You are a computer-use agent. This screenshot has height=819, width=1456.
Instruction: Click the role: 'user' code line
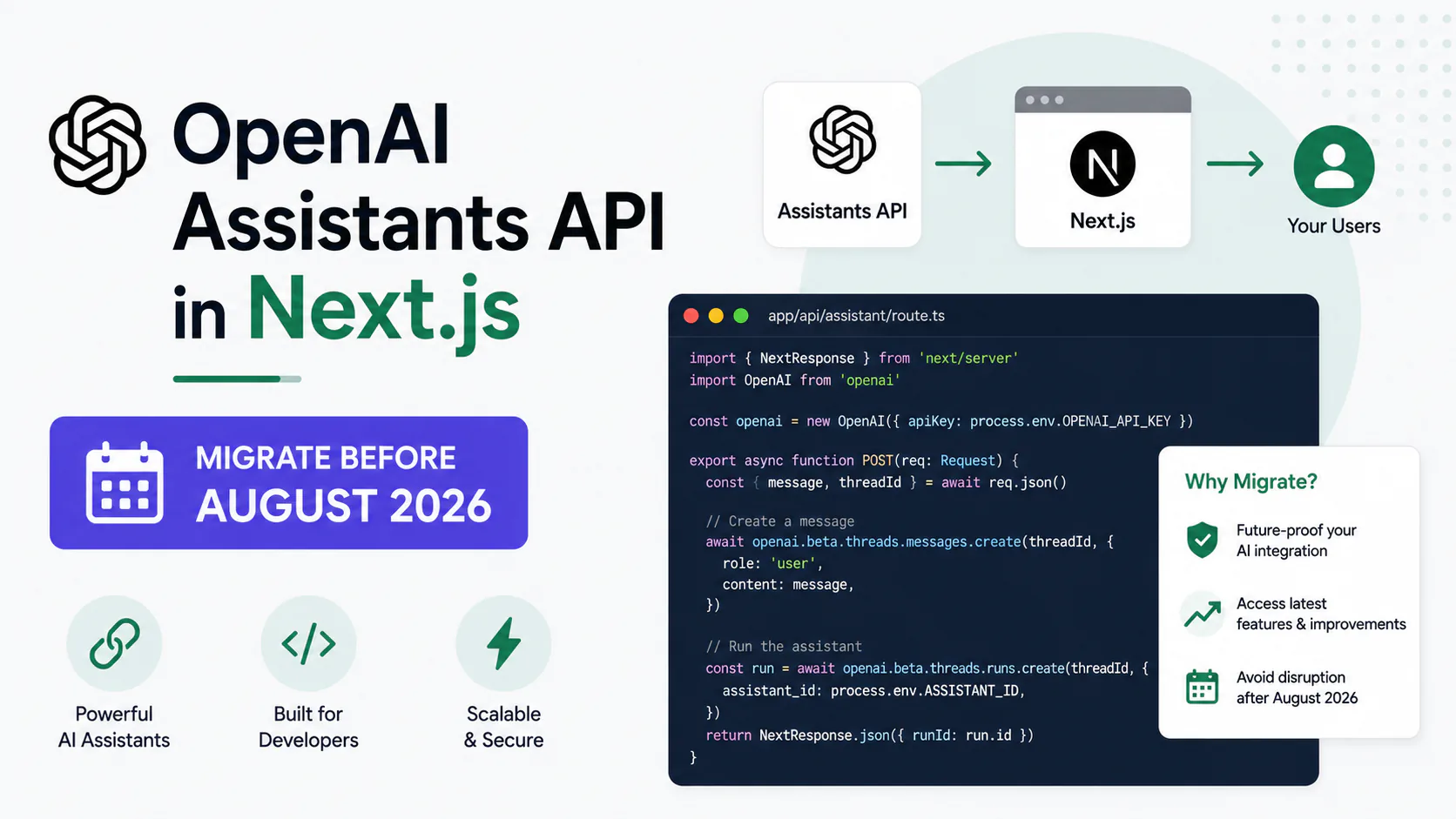[x=772, y=563]
